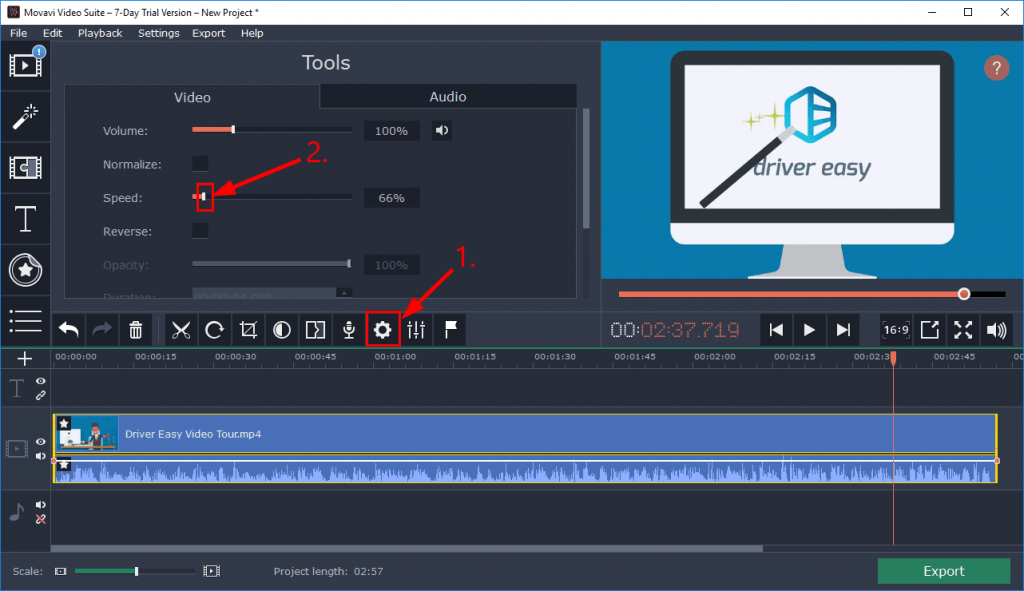Screen dimensions: 1024x591
Task: Mute the music audio track
Action: coord(40,505)
